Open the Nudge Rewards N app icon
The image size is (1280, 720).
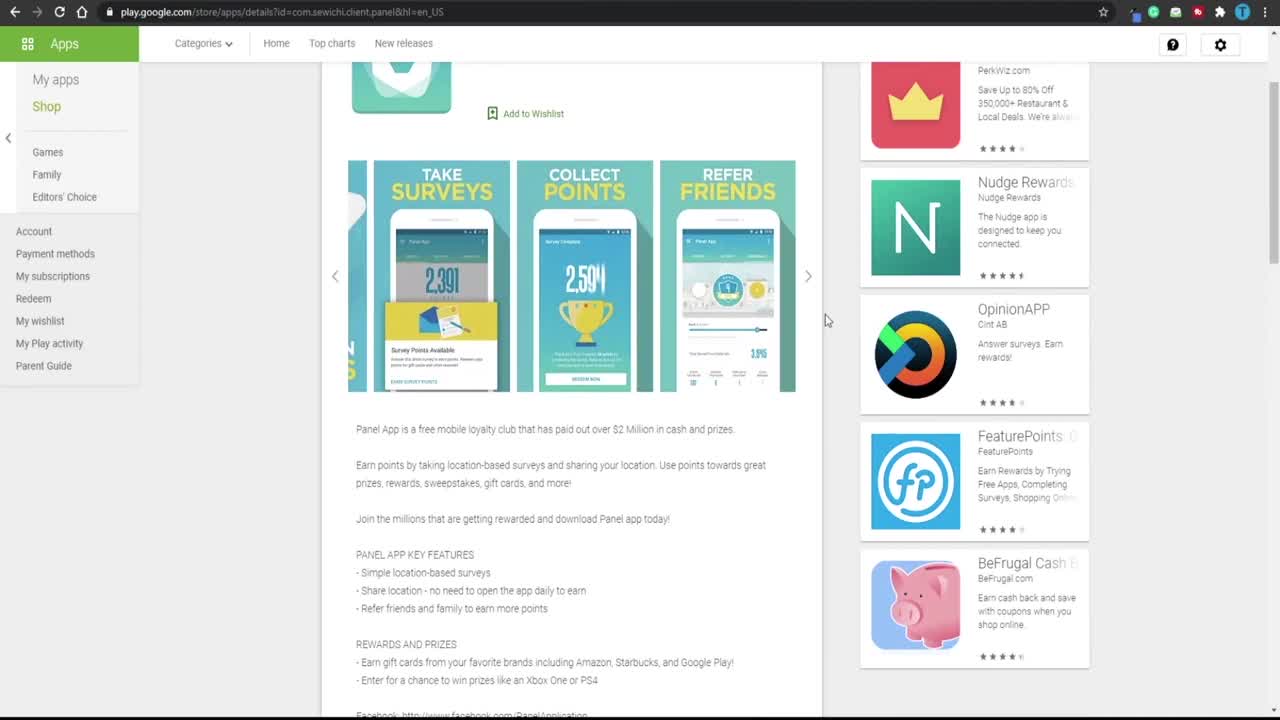coord(915,227)
